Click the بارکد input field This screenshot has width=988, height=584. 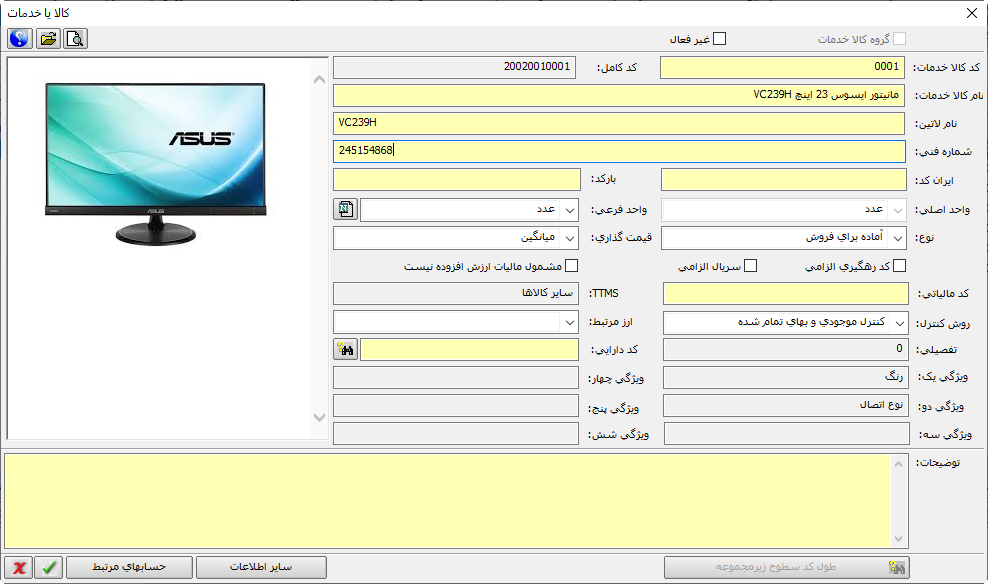click(457, 180)
